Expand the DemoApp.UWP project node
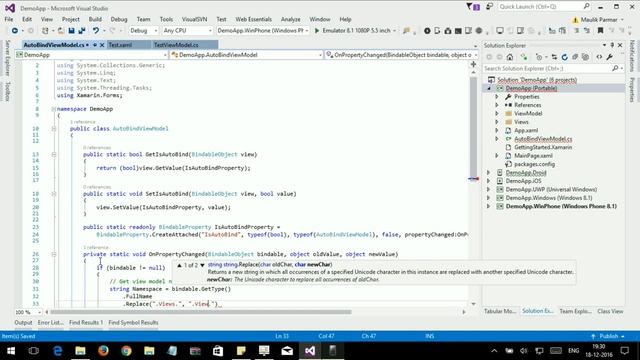The width and height of the screenshot is (640, 360). pos(489,189)
